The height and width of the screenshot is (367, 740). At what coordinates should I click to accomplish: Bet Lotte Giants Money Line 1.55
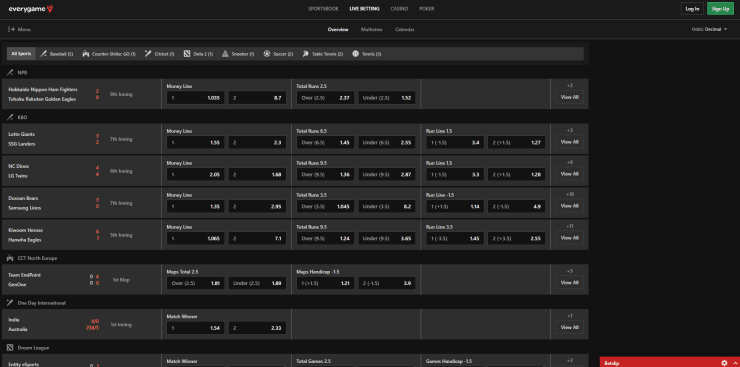(195, 142)
